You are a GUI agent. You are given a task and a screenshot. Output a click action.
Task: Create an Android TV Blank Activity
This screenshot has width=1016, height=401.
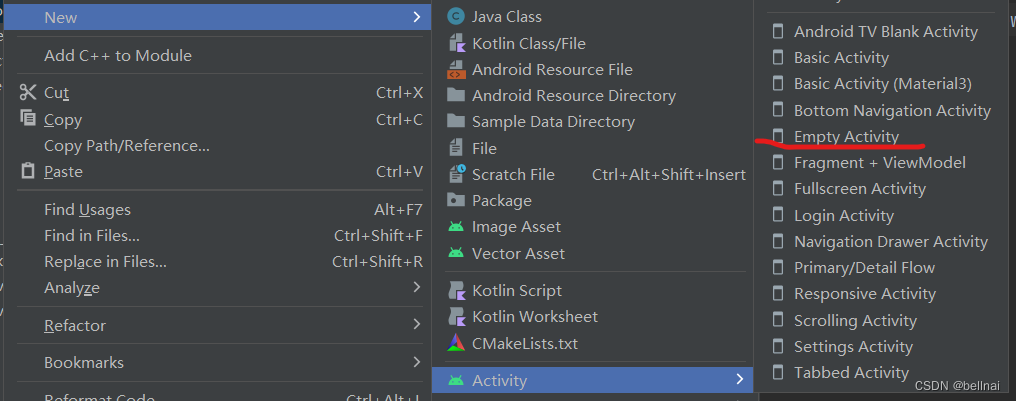[885, 32]
